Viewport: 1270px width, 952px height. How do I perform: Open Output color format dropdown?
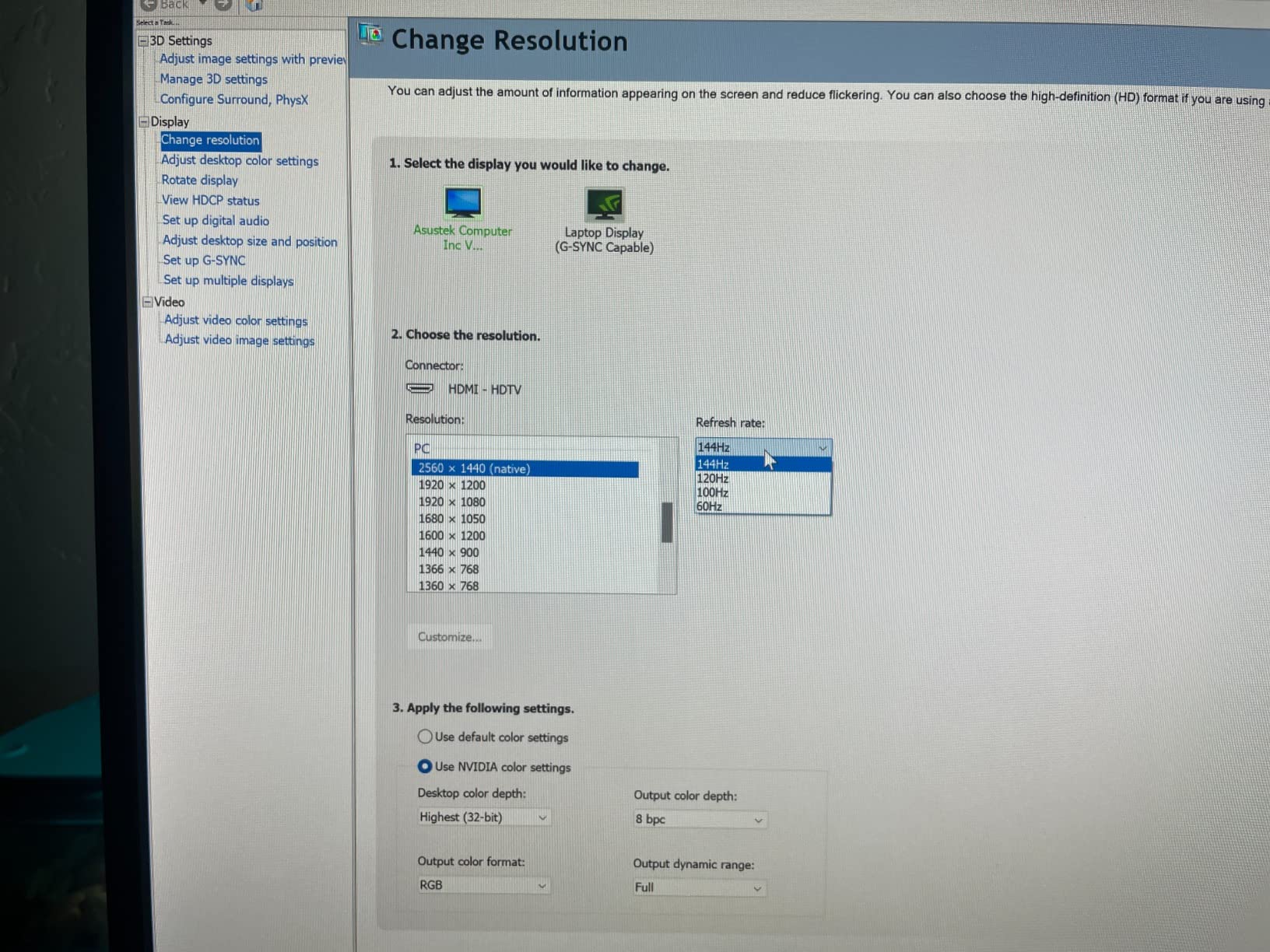(482, 885)
